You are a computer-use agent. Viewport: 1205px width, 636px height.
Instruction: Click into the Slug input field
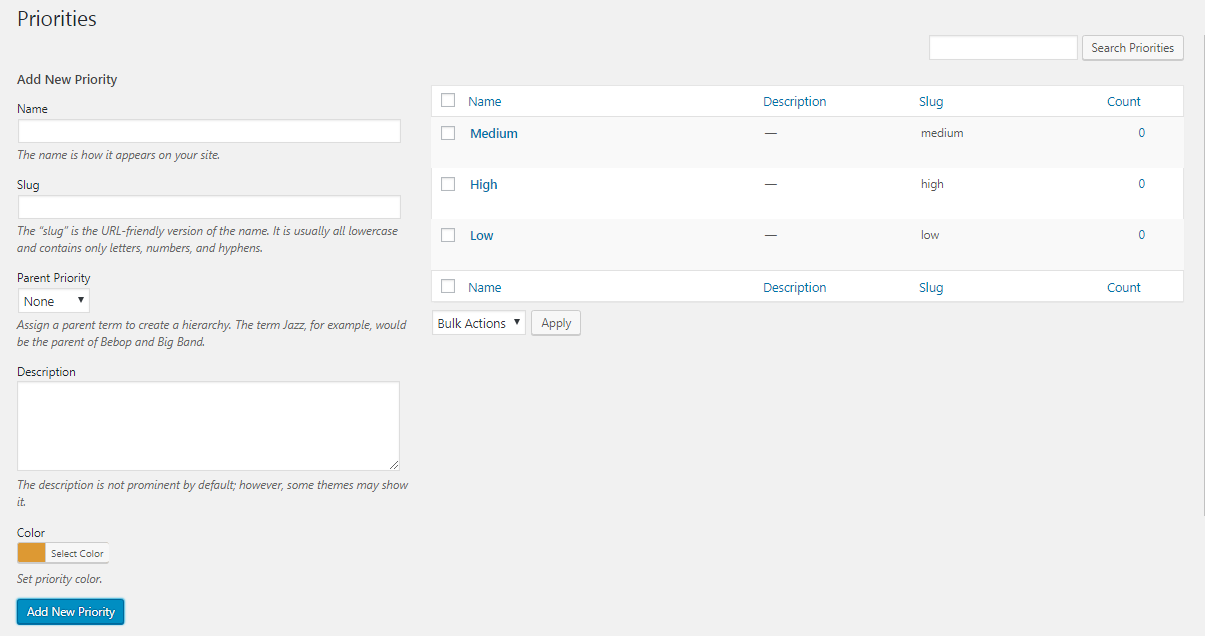coord(209,207)
